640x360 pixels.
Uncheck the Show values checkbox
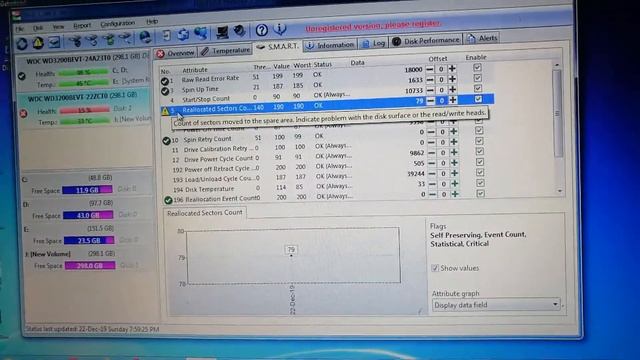(435, 268)
